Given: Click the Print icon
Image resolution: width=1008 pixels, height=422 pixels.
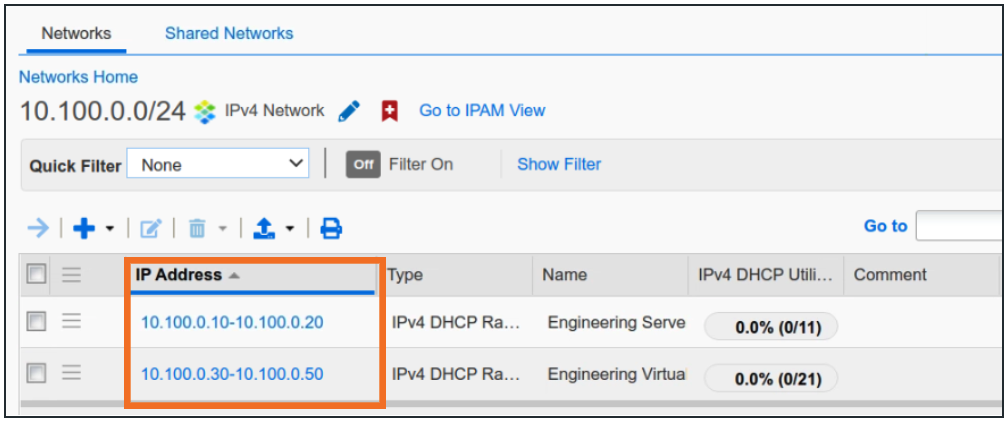Looking at the screenshot, I should click(x=331, y=229).
